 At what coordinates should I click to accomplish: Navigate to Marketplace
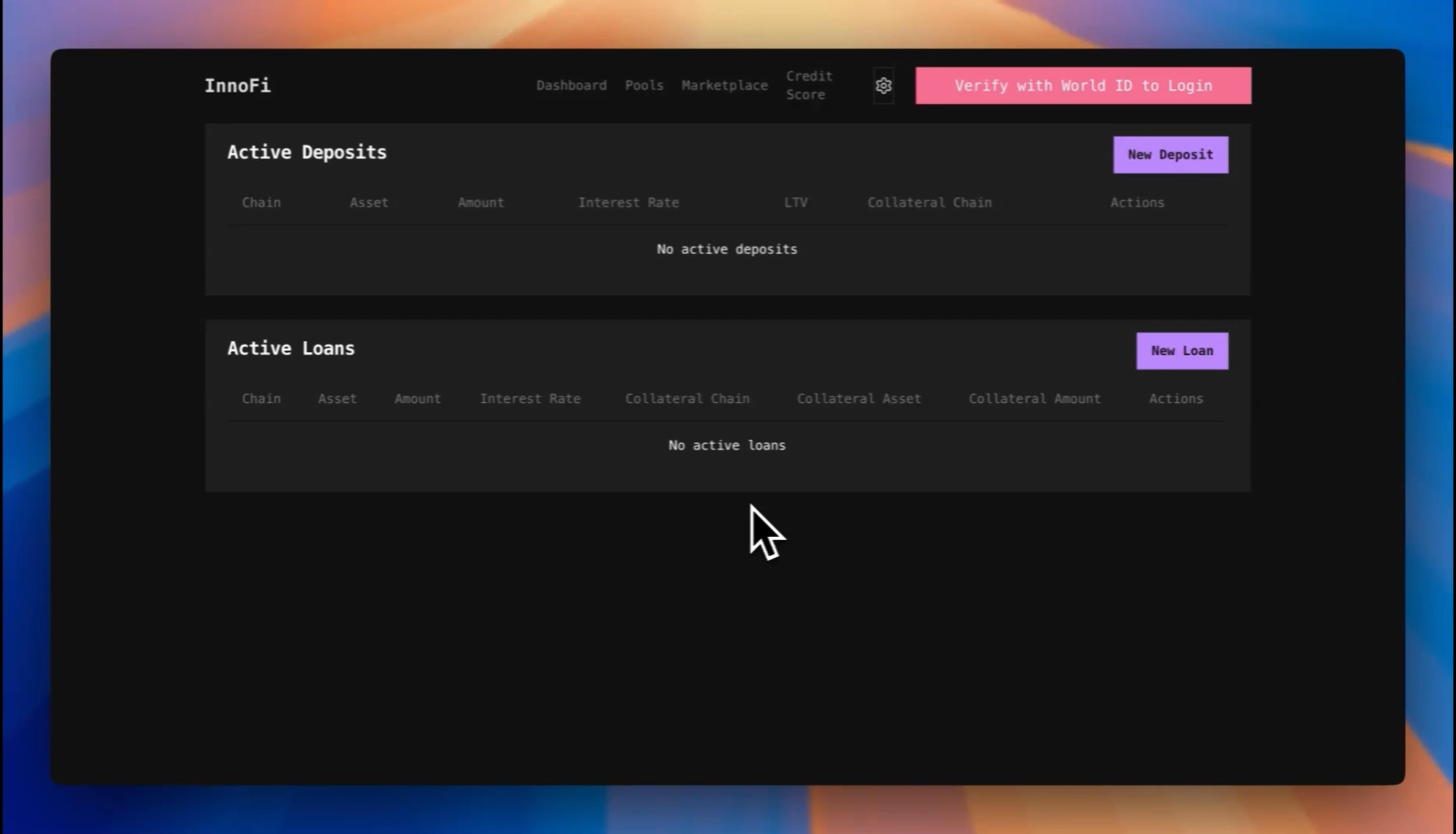(x=724, y=86)
